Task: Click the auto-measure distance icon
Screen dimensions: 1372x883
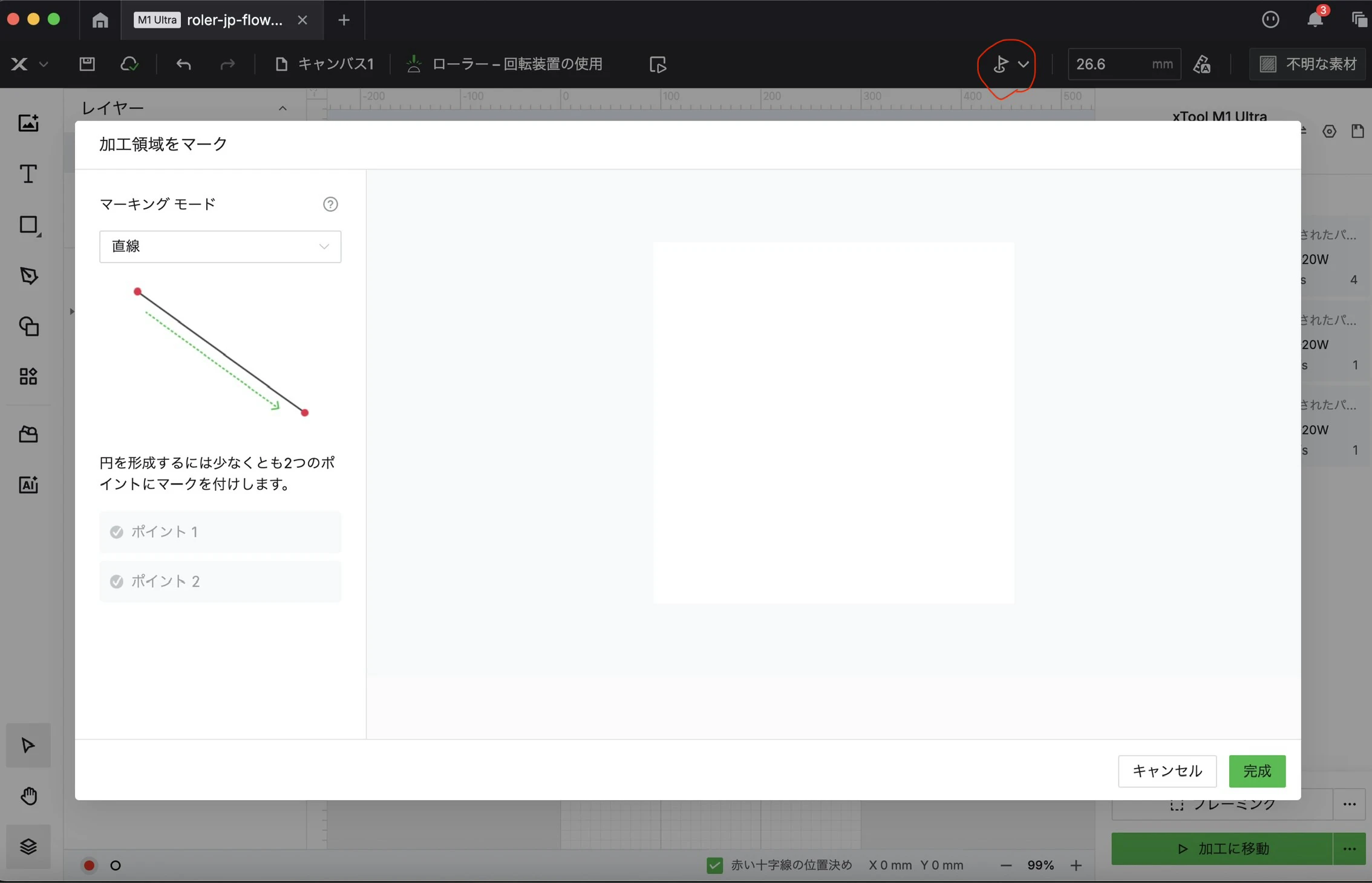Action: tap(1201, 64)
